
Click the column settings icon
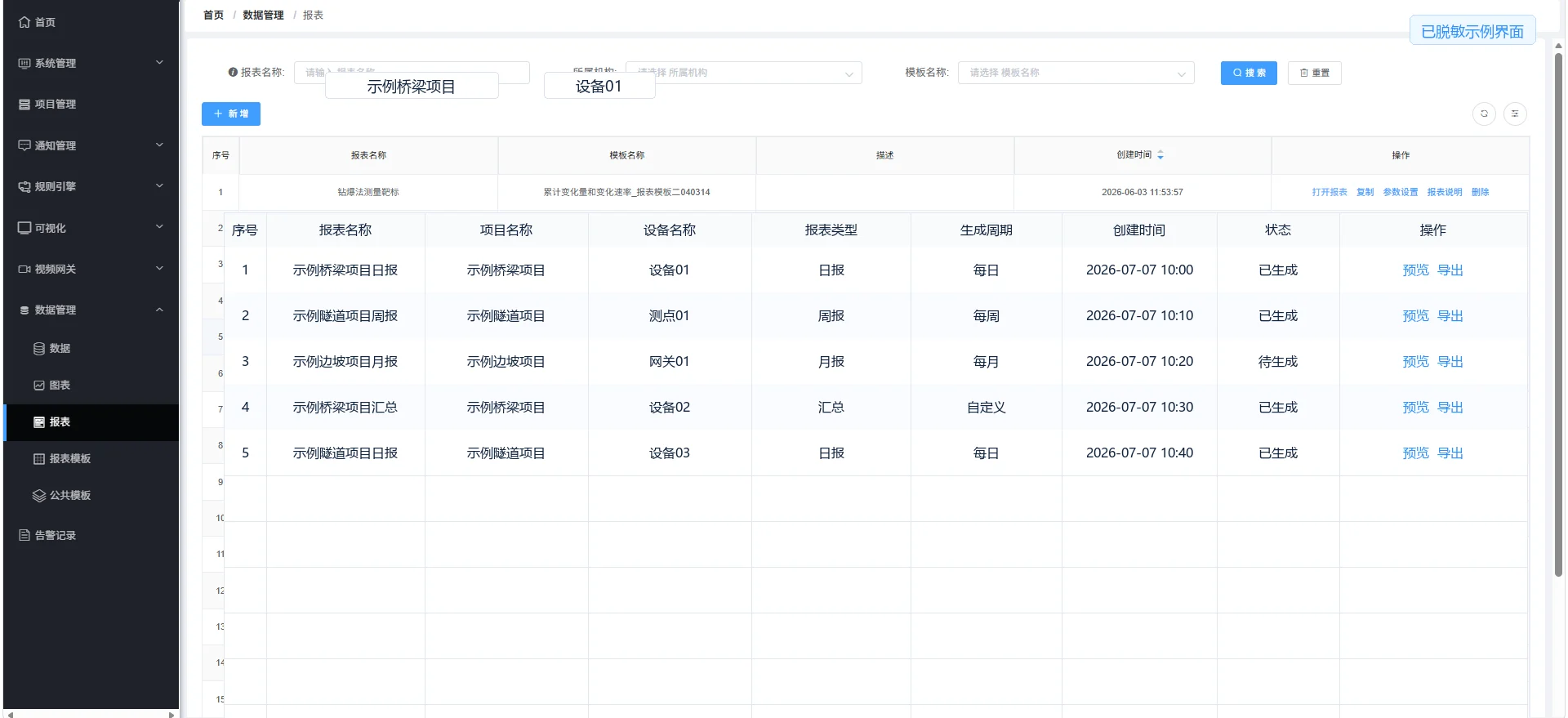[1515, 114]
